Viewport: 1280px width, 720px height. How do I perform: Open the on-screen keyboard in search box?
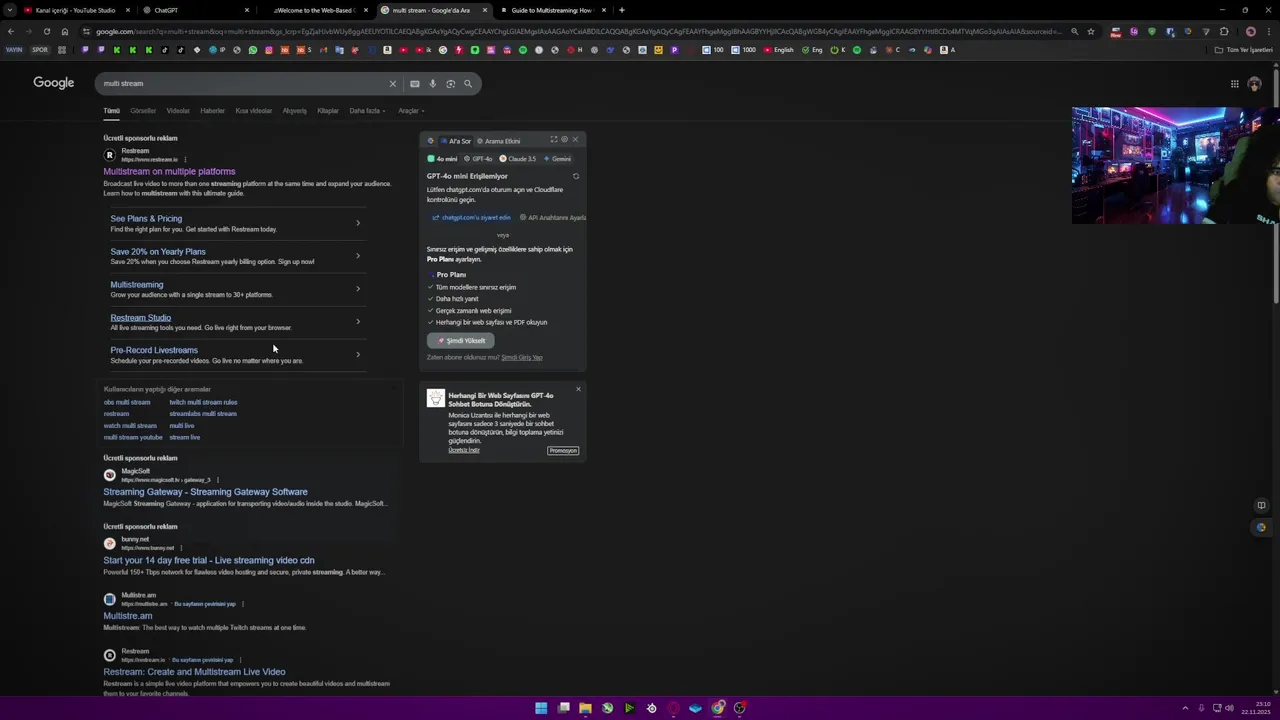point(414,84)
